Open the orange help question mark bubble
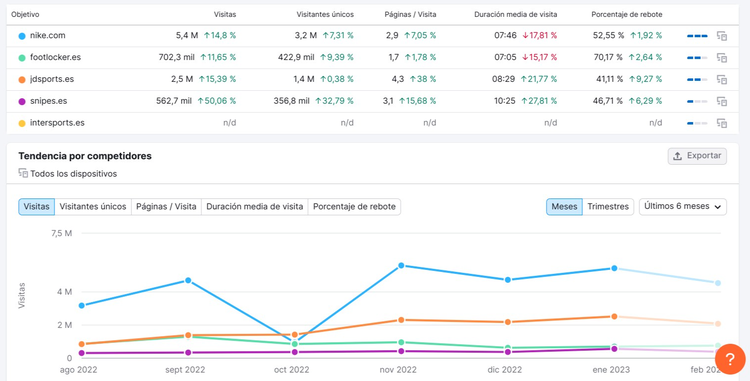This screenshot has height=381, width=750. (730, 359)
